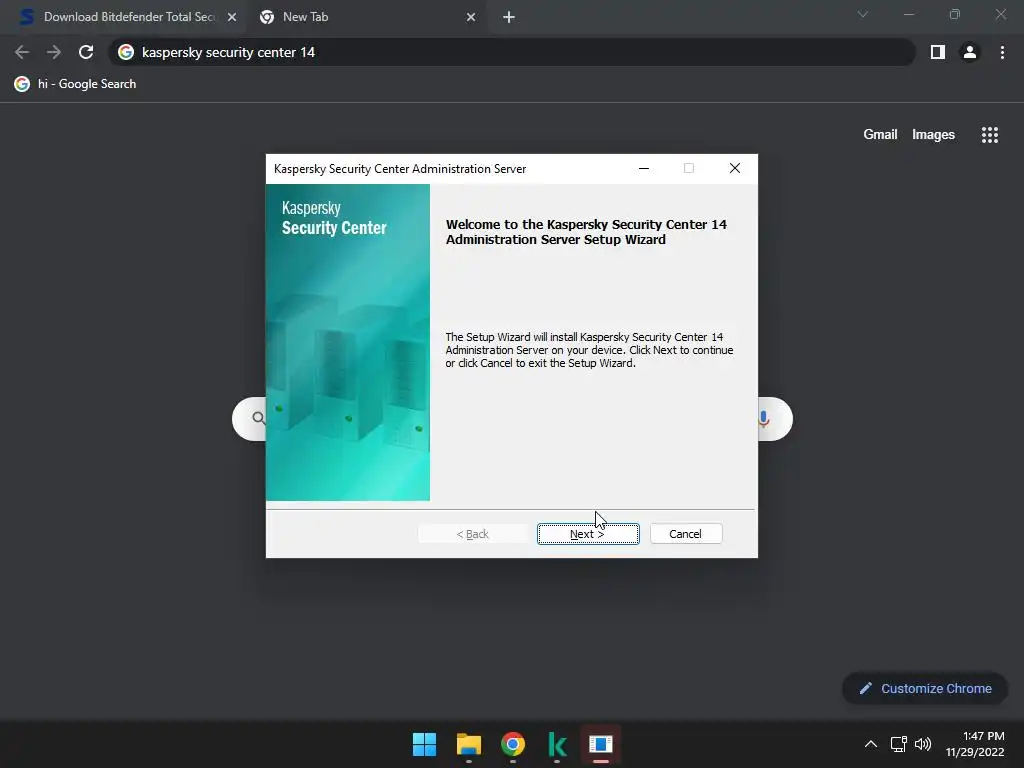Switch to Download Bitdefender Total Security tab
The width and height of the screenshot is (1024, 768).
click(x=129, y=17)
